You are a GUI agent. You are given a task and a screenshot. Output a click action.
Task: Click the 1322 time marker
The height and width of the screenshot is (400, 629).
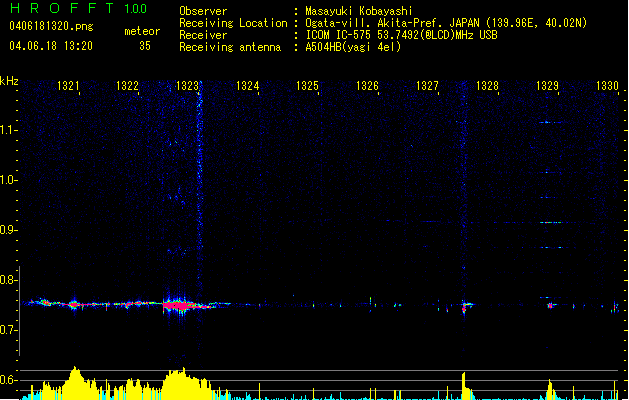click(127, 86)
